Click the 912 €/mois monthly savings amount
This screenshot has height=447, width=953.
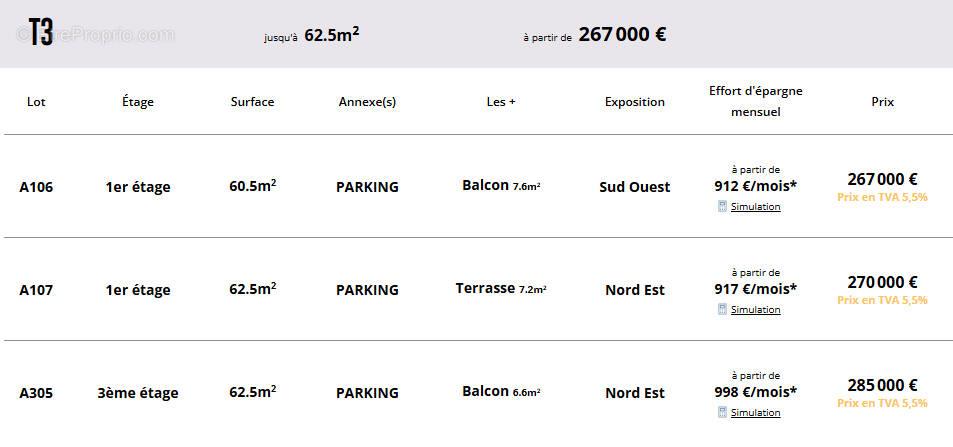[755, 186]
